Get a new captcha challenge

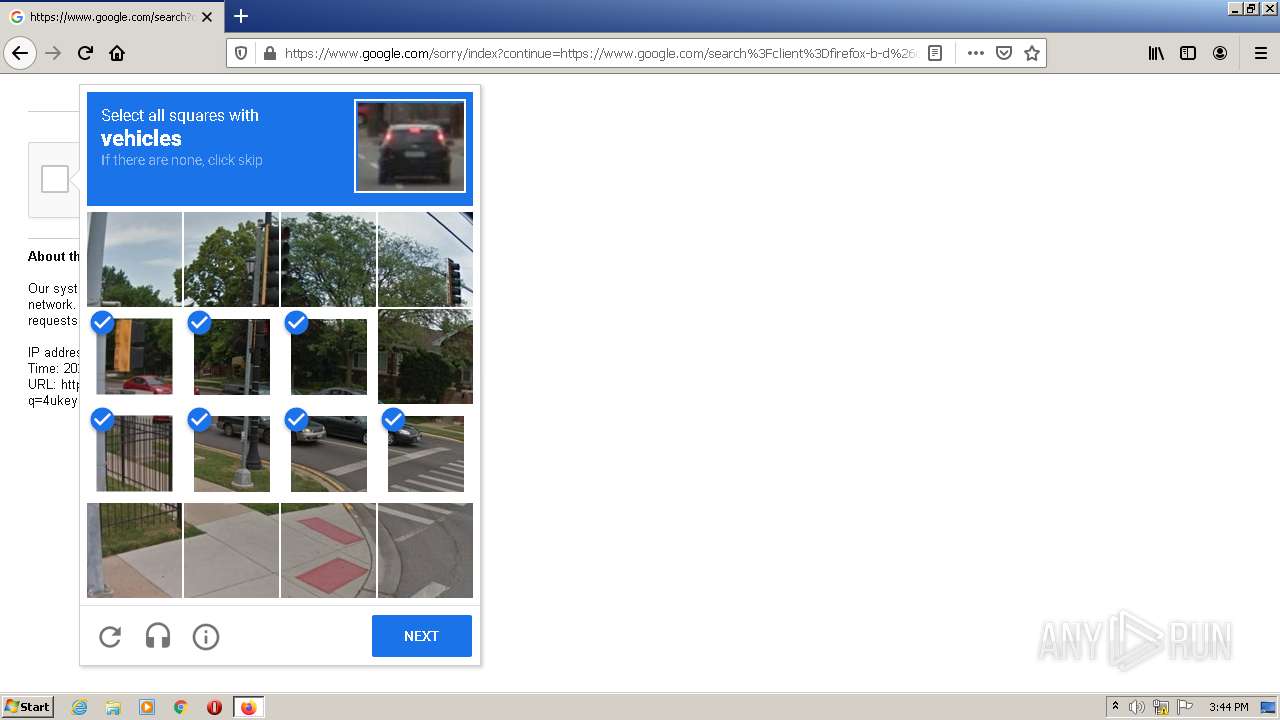click(110, 636)
